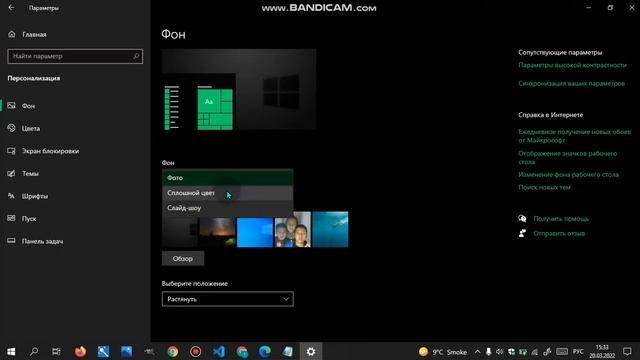Select the underwater swimmer wallpaper thumbnail
The image size is (640, 360).
point(330,229)
